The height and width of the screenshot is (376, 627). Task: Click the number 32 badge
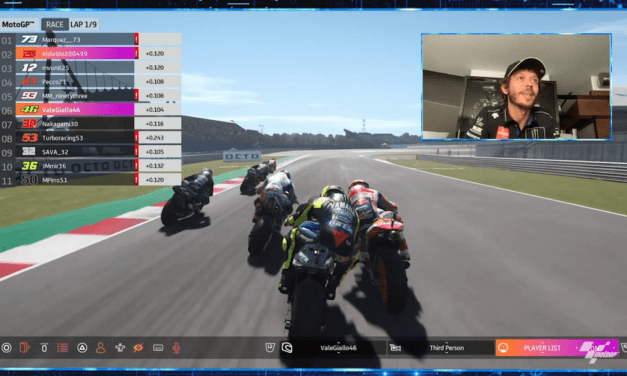coord(28,152)
